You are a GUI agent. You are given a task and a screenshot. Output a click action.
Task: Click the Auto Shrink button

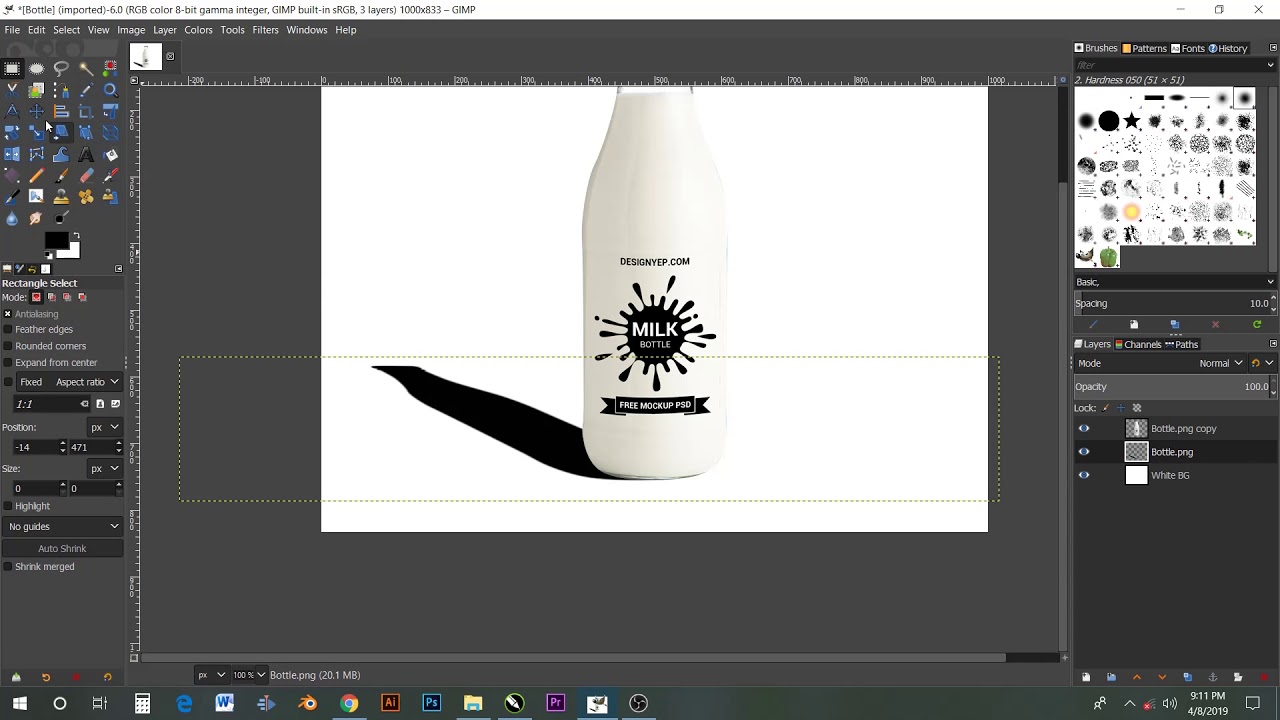(62, 549)
